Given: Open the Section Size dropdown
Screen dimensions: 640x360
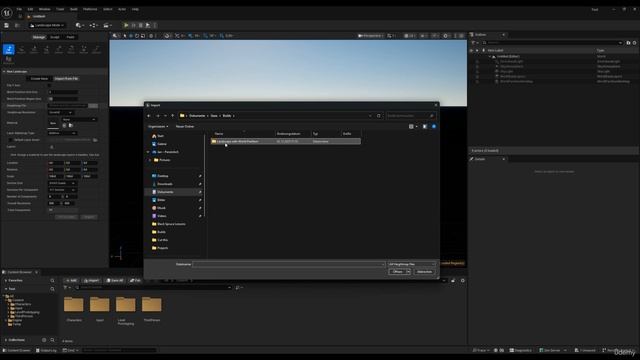Looking at the screenshot, I should pyautogui.click(x=62, y=183).
